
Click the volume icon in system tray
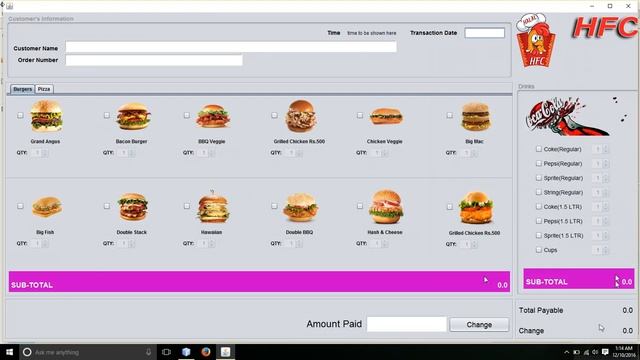(x=595, y=352)
